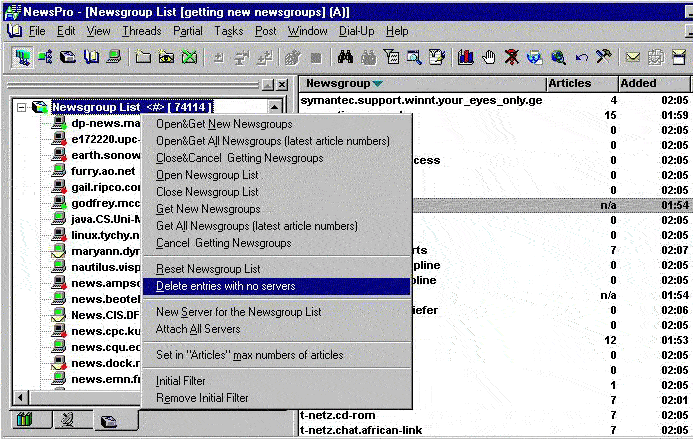Click the Newsgroup List root tree item
The width and height of the screenshot is (693, 439).
pos(132,107)
